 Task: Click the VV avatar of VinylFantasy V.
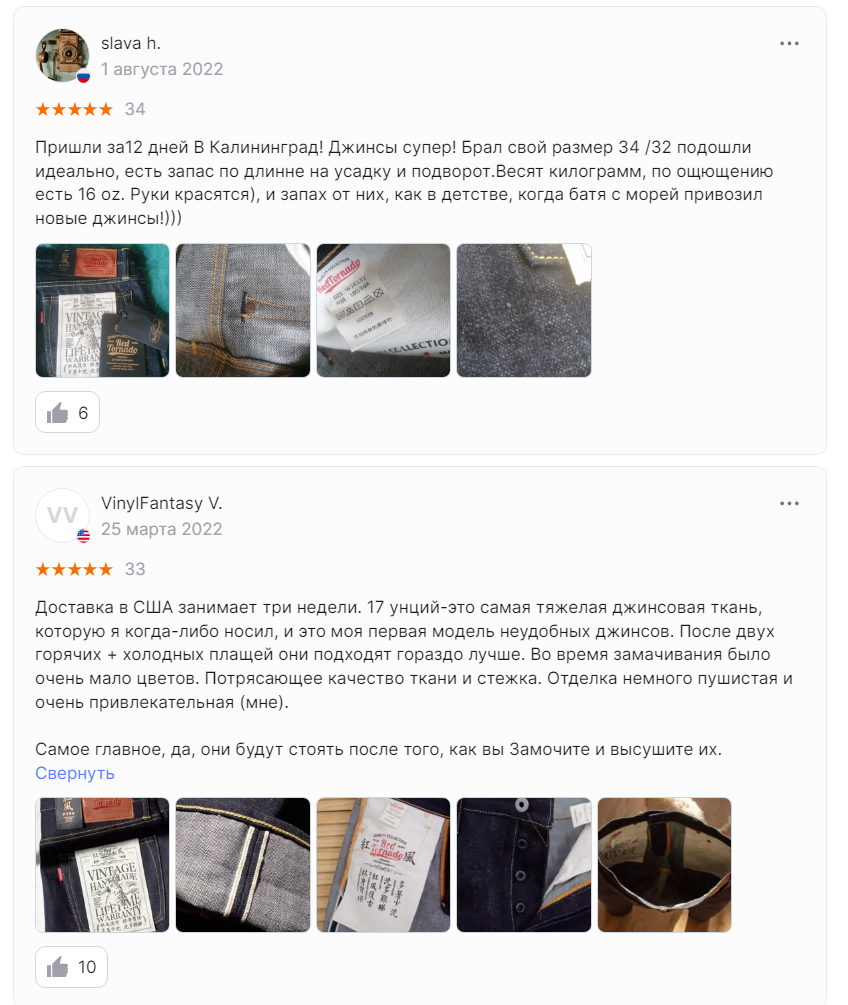[x=62, y=515]
